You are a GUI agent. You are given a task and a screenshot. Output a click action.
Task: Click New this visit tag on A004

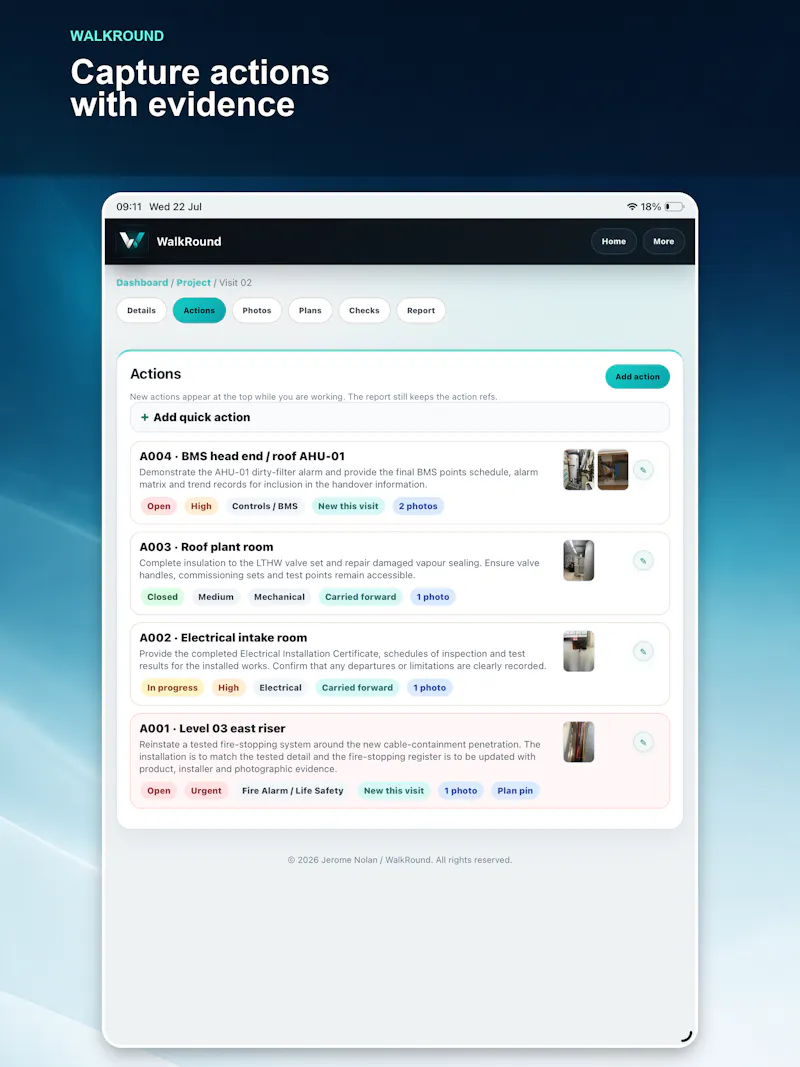[x=348, y=506]
